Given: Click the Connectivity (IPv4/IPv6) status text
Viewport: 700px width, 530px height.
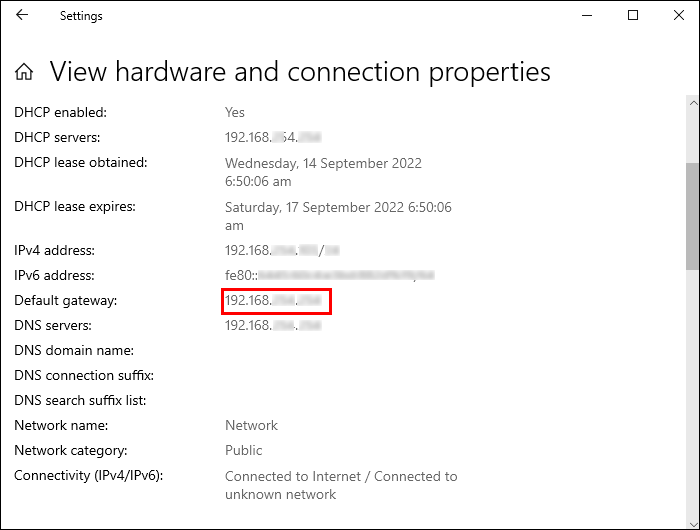Looking at the screenshot, I should coord(340,485).
